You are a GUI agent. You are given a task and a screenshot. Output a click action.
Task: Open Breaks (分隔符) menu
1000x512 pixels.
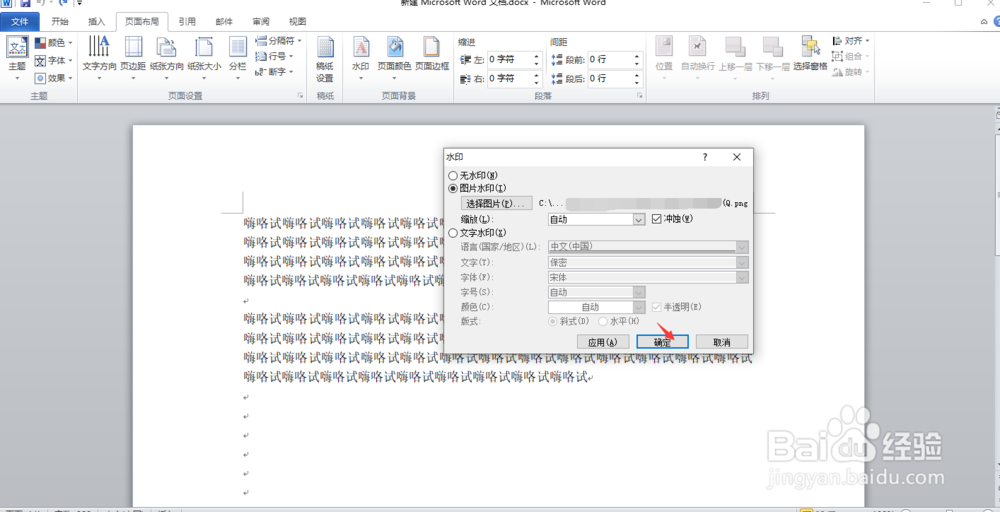click(x=278, y=41)
